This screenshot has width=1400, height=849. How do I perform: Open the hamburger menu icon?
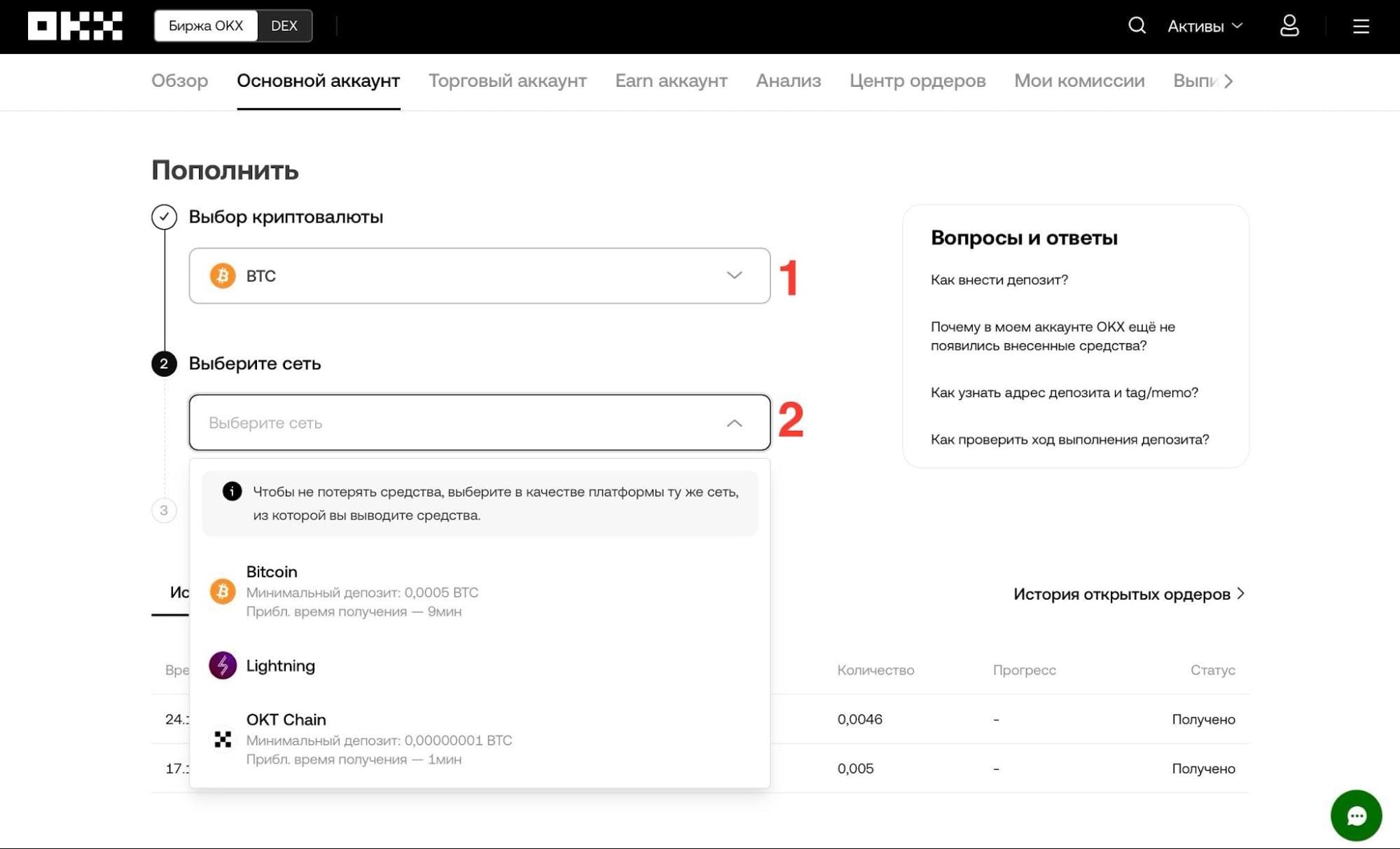(x=1361, y=27)
